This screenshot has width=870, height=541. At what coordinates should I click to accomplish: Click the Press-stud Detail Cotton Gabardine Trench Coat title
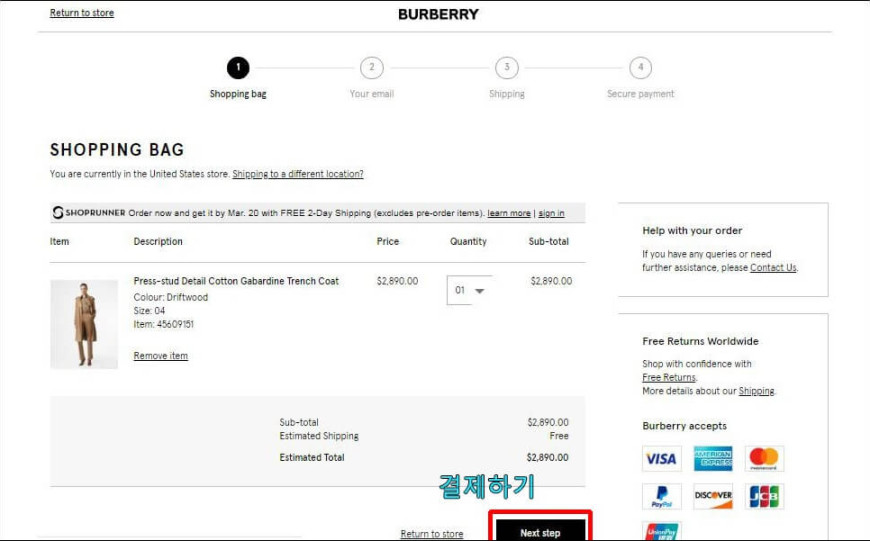[x=236, y=281]
